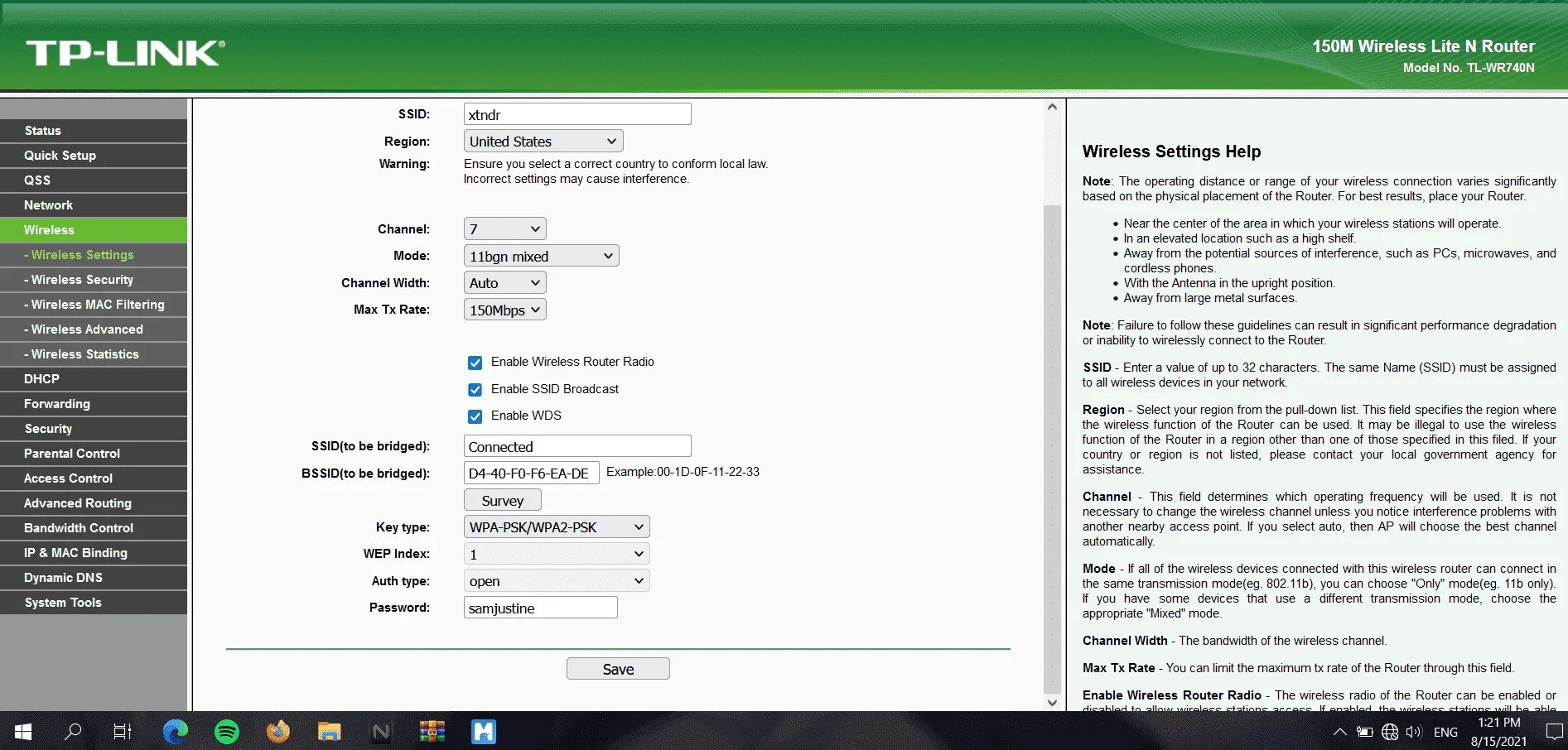This screenshot has height=750, width=1568.
Task: Open the DHCP menu
Action: (94, 379)
